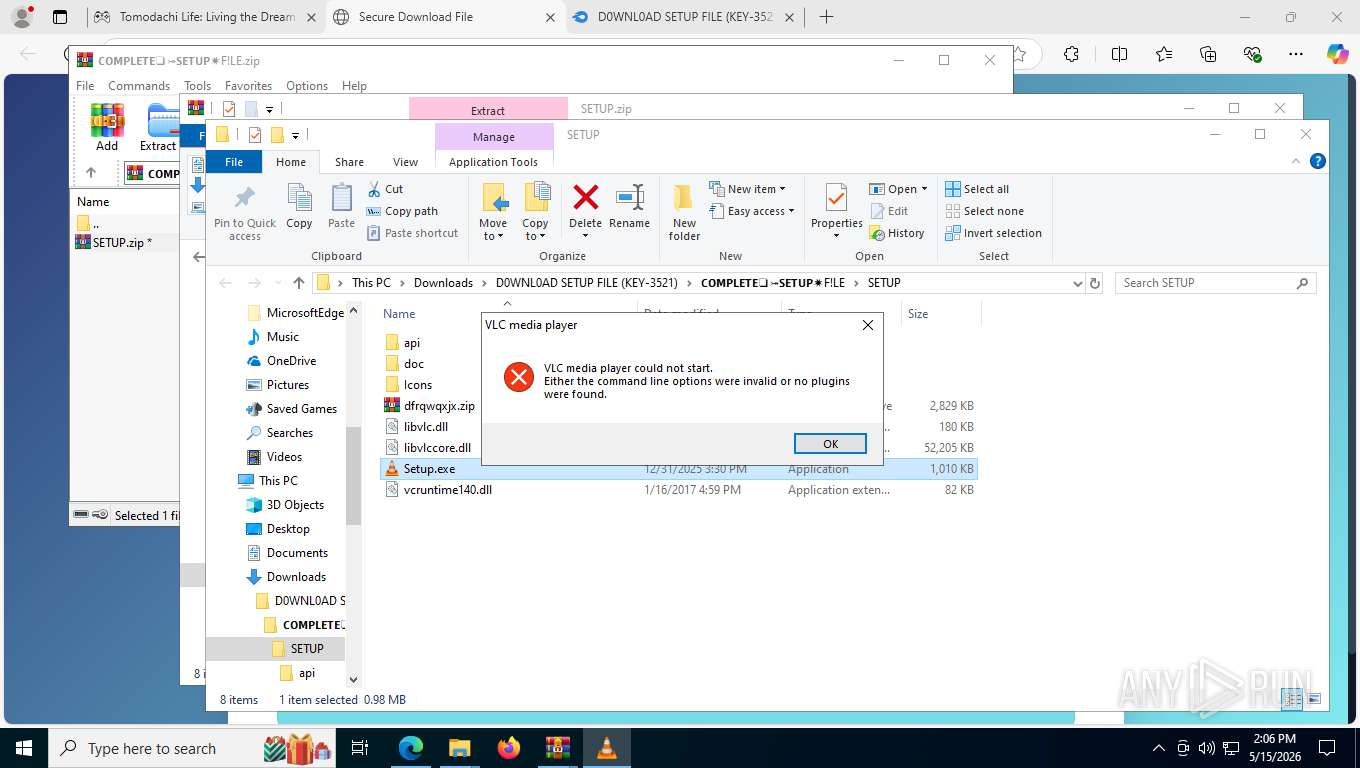Click Invert selection in the ribbon
Screen dimensions: 1360x768
click(994, 233)
